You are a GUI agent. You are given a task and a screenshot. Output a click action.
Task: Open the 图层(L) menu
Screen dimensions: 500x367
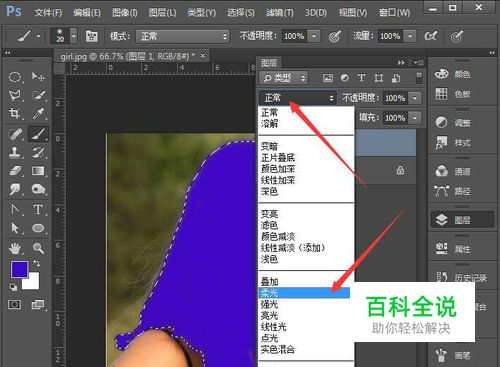point(162,13)
